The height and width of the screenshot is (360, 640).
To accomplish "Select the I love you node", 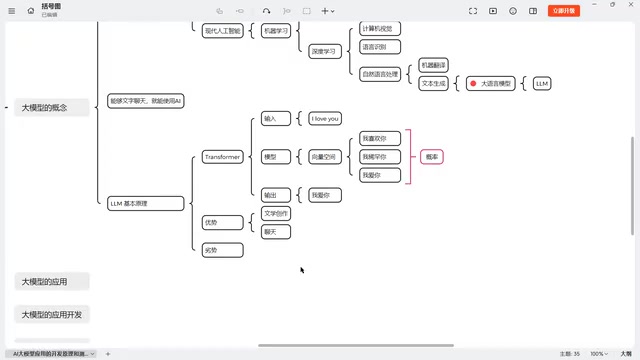I will (x=325, y=119).
